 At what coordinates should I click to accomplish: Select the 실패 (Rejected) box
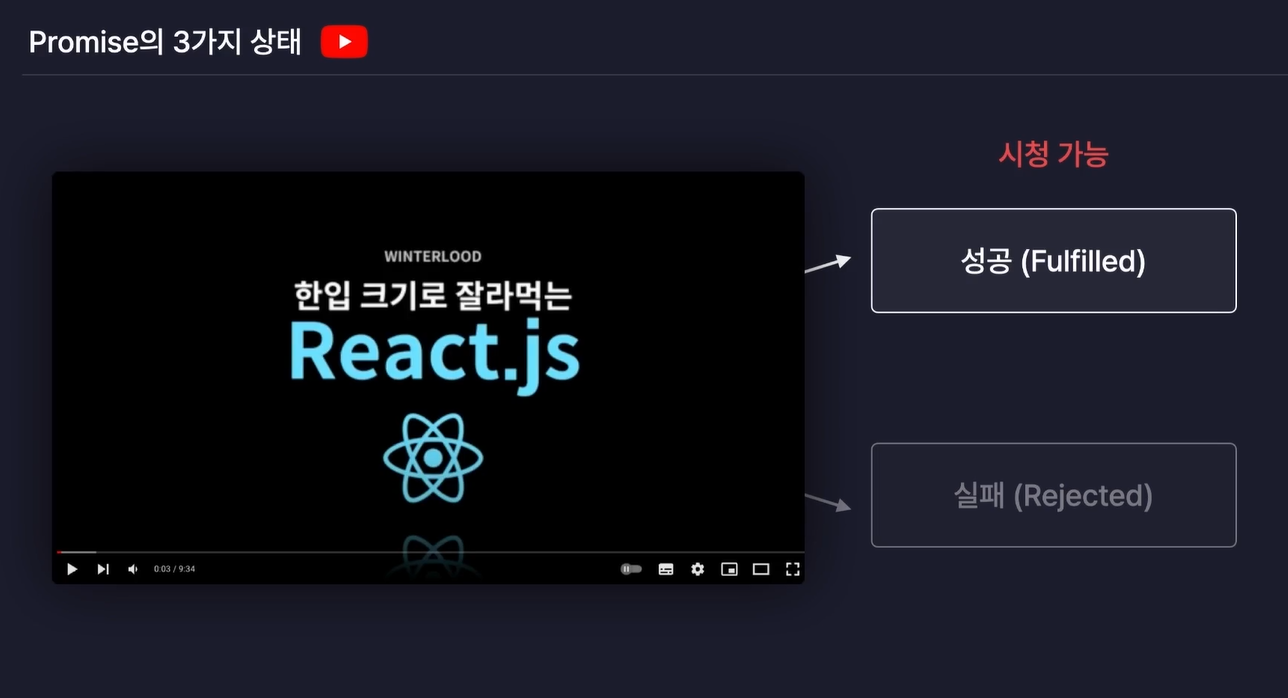point(1054,495)
